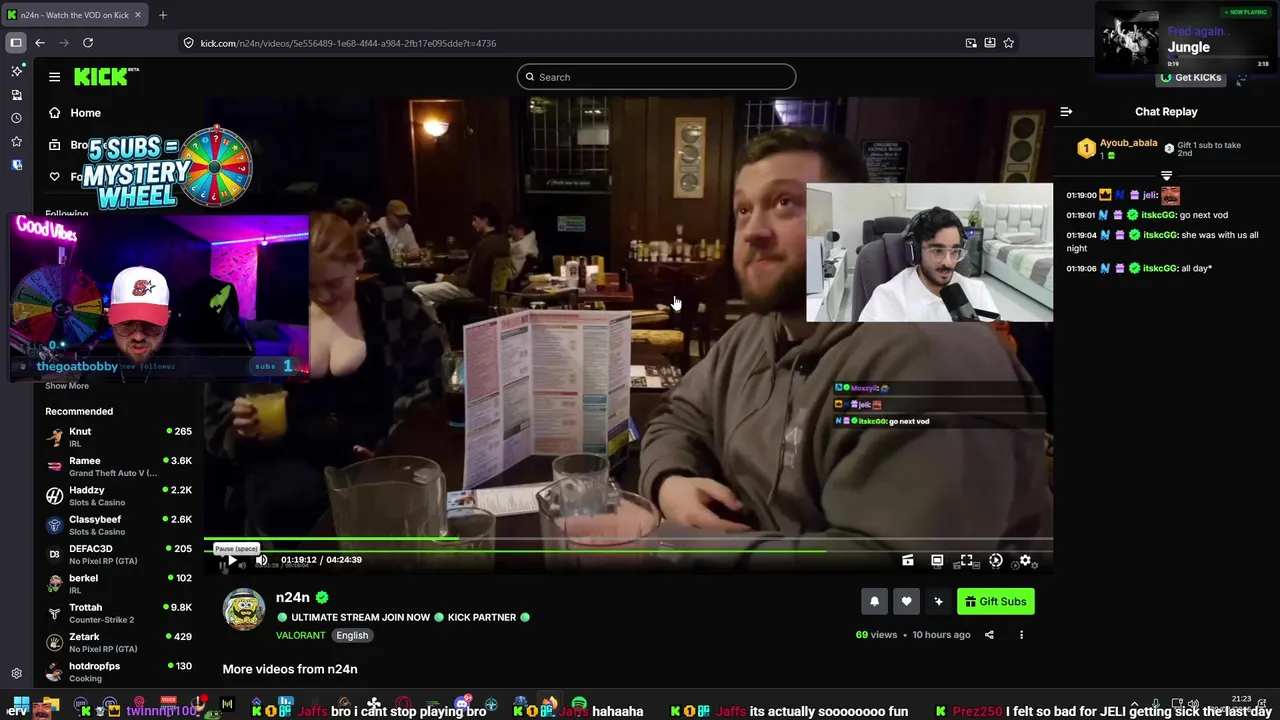Open video player settings gear

(x=1025, y=561)
